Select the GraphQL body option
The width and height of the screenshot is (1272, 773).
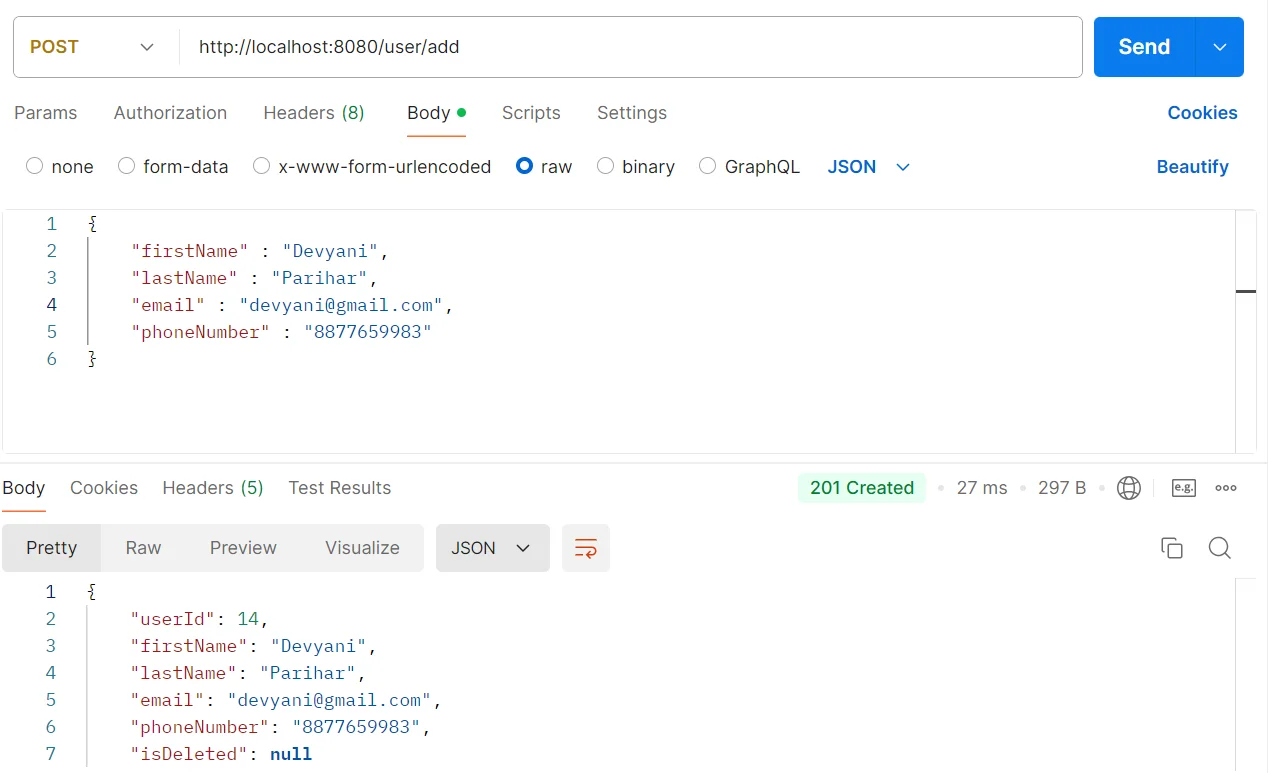[708, 167]
